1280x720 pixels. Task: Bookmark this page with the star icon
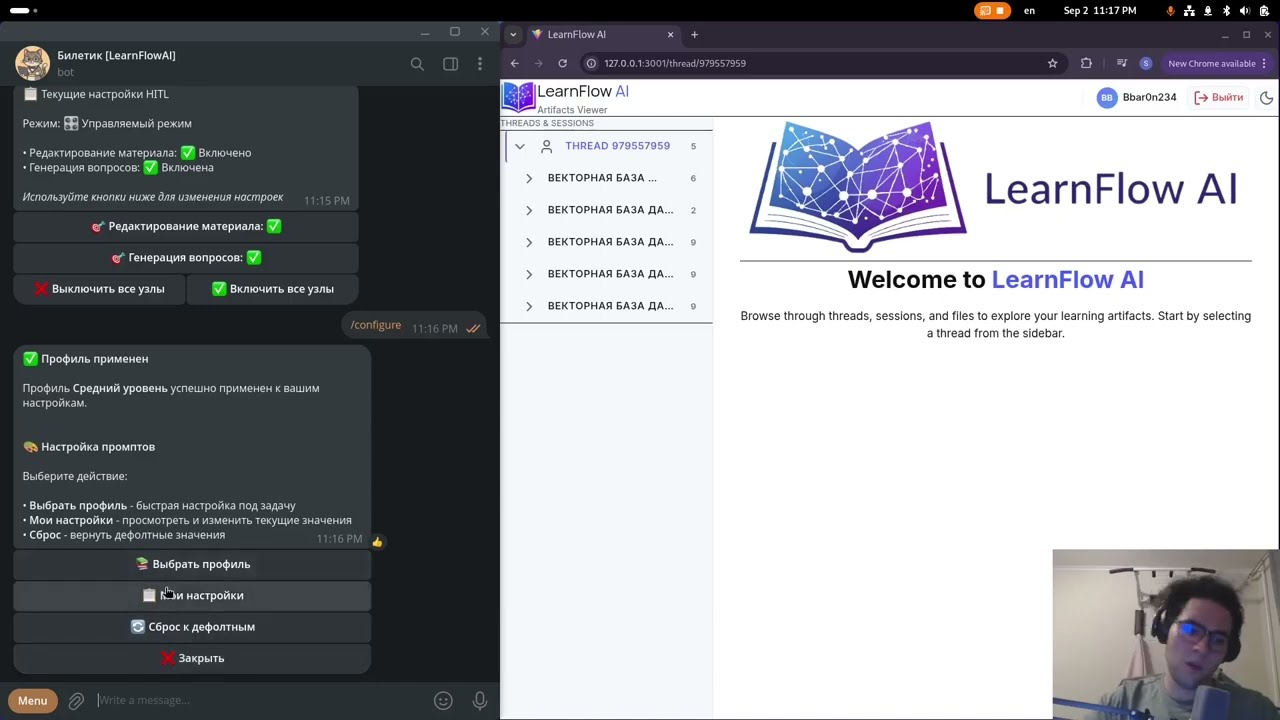[x=1052, y=63]
